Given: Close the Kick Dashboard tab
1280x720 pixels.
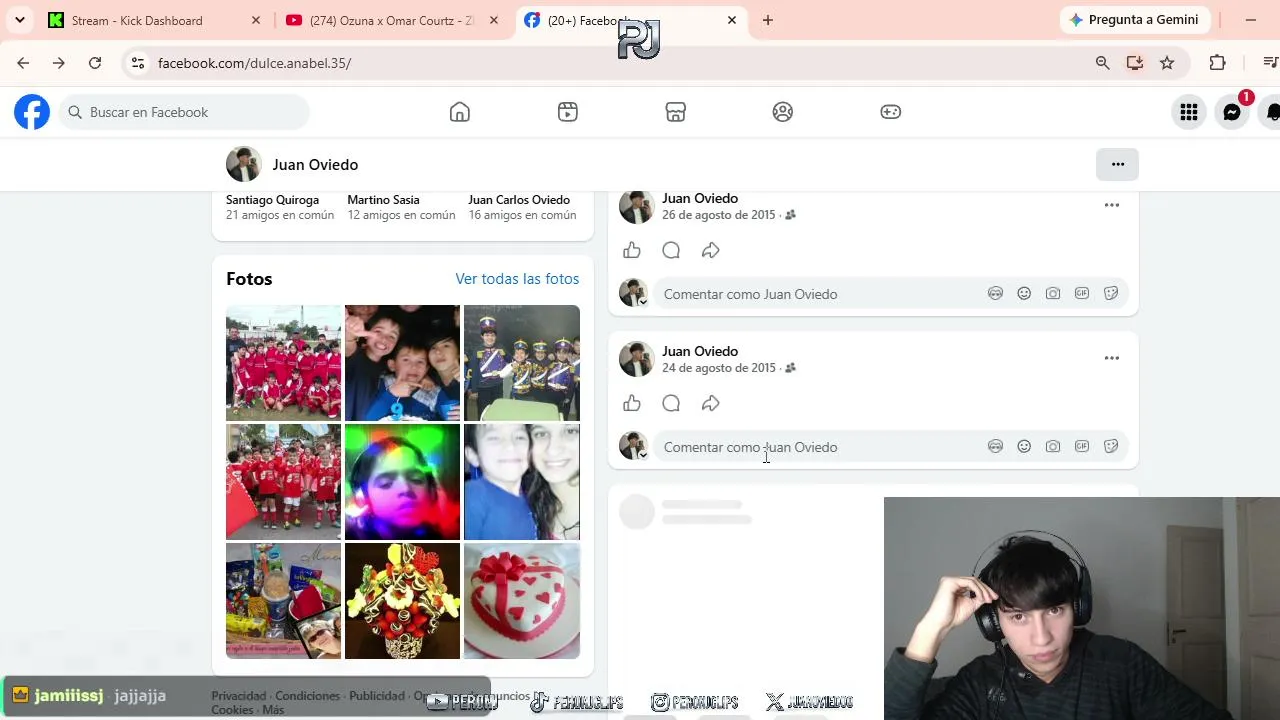Looking at the screenshot, I should 256,20.
